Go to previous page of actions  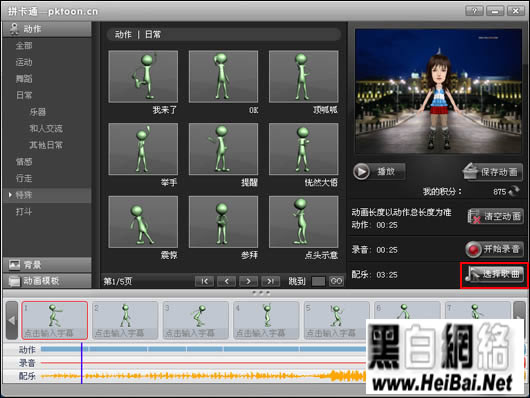[226, 281]
